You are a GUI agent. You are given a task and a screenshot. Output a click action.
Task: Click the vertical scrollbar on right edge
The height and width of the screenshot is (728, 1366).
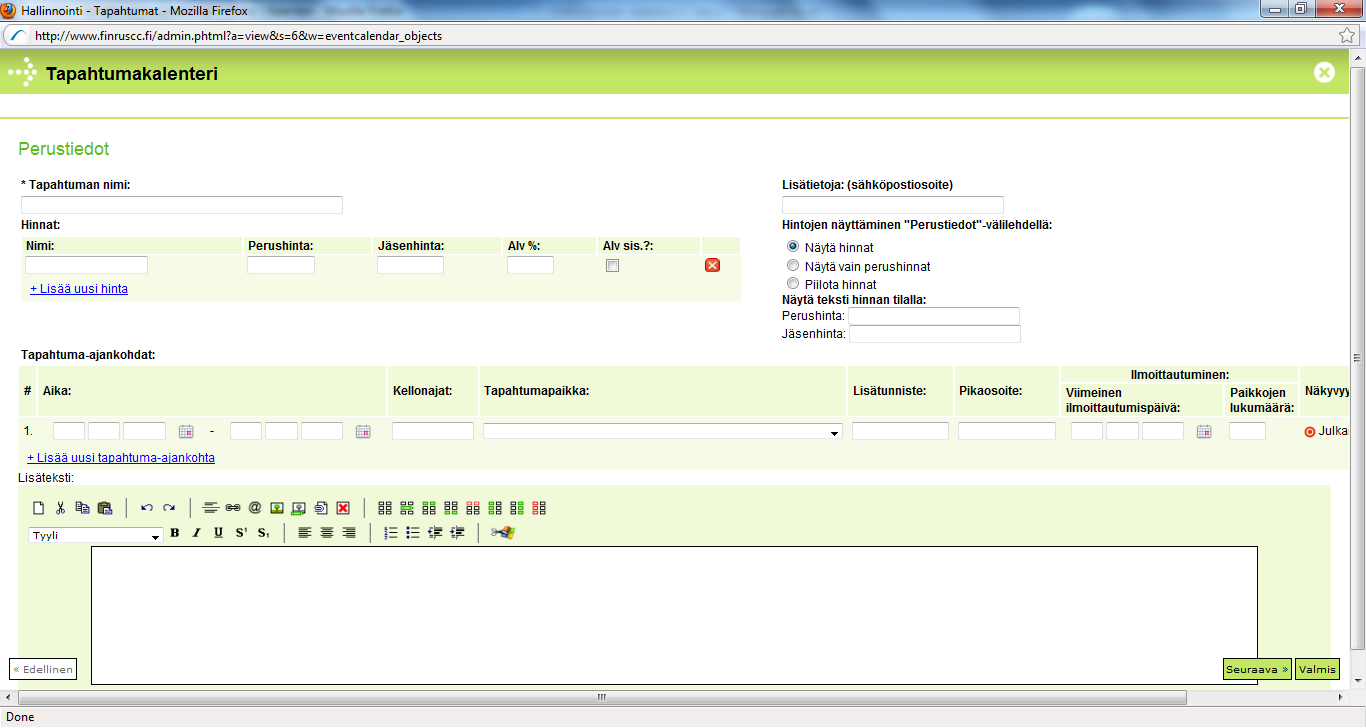pyautogui.click(x=1358, y=360)
